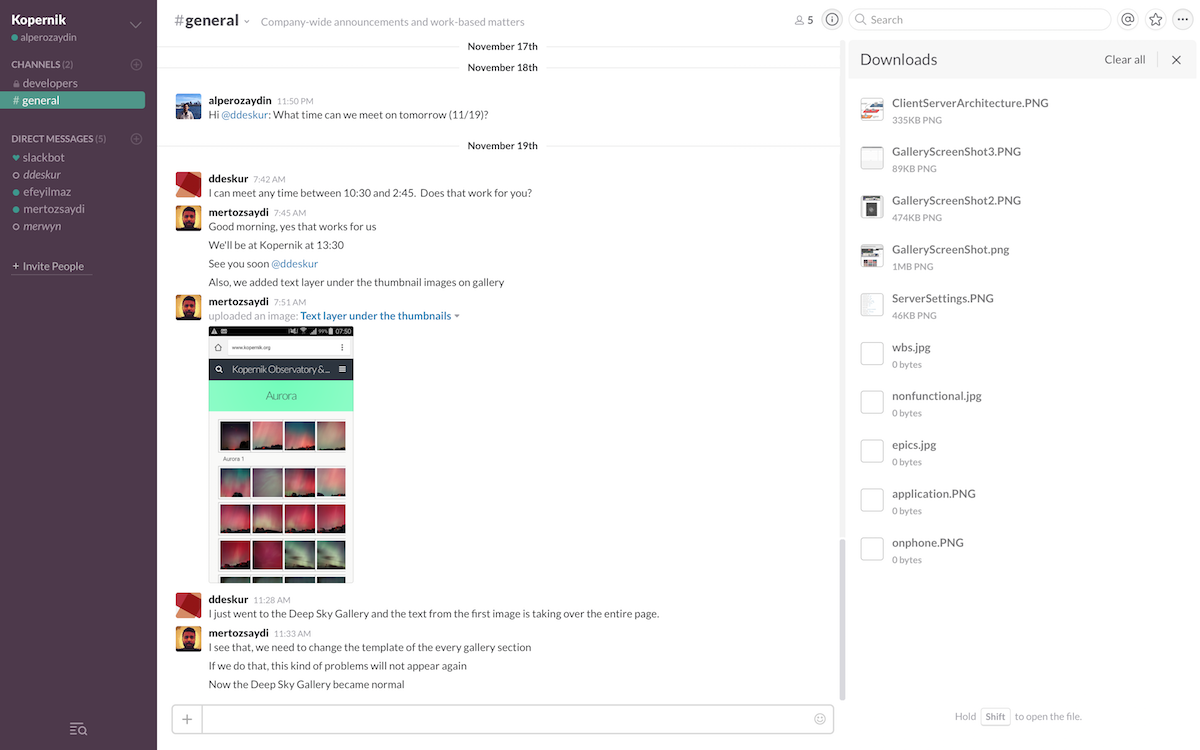Open channel info details icon
Image resolution: width=1200 pixels, height=750 pixels.
831,20
